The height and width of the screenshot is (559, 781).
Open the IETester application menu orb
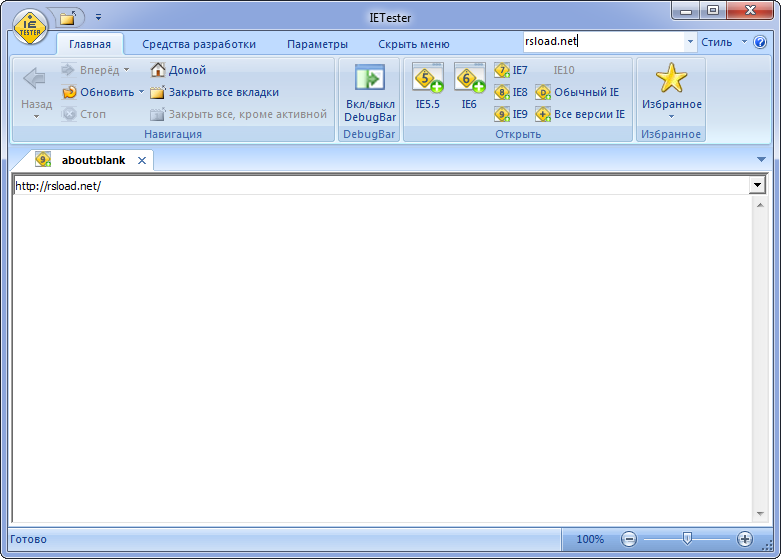[x=30, y=27]
